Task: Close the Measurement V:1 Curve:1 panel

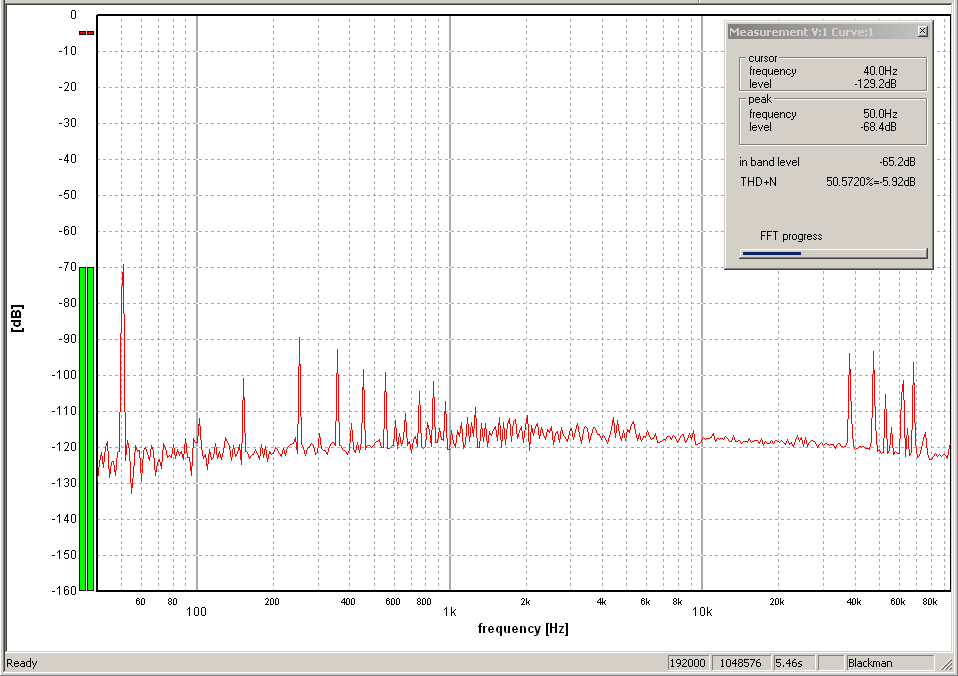Action: click(922, 32)
